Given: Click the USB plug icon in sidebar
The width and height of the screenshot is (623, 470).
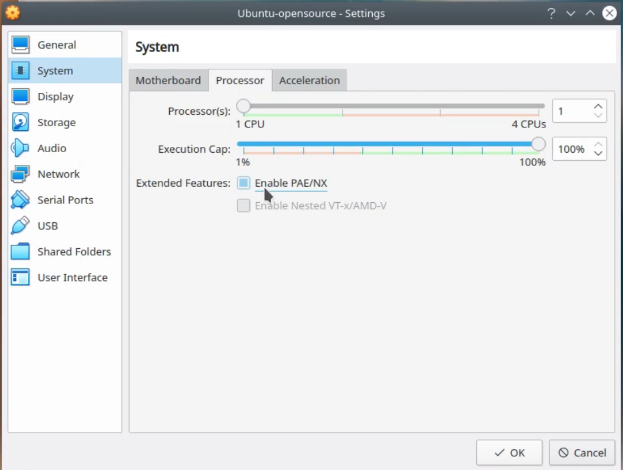Looking at the screenshot, I should (x=20, y=226).
